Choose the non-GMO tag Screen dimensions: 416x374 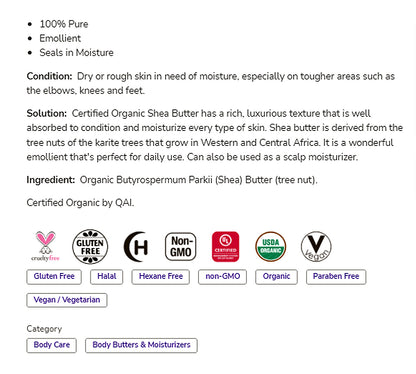[x=222, y=277]
